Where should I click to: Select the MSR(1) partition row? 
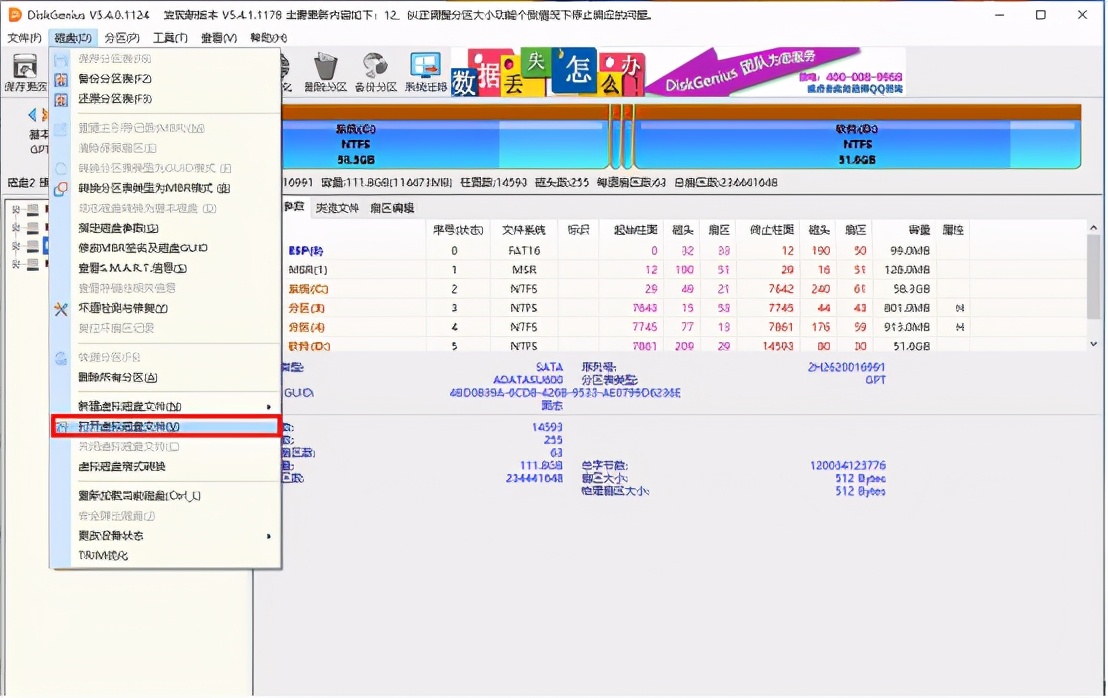tap(625, 270)
